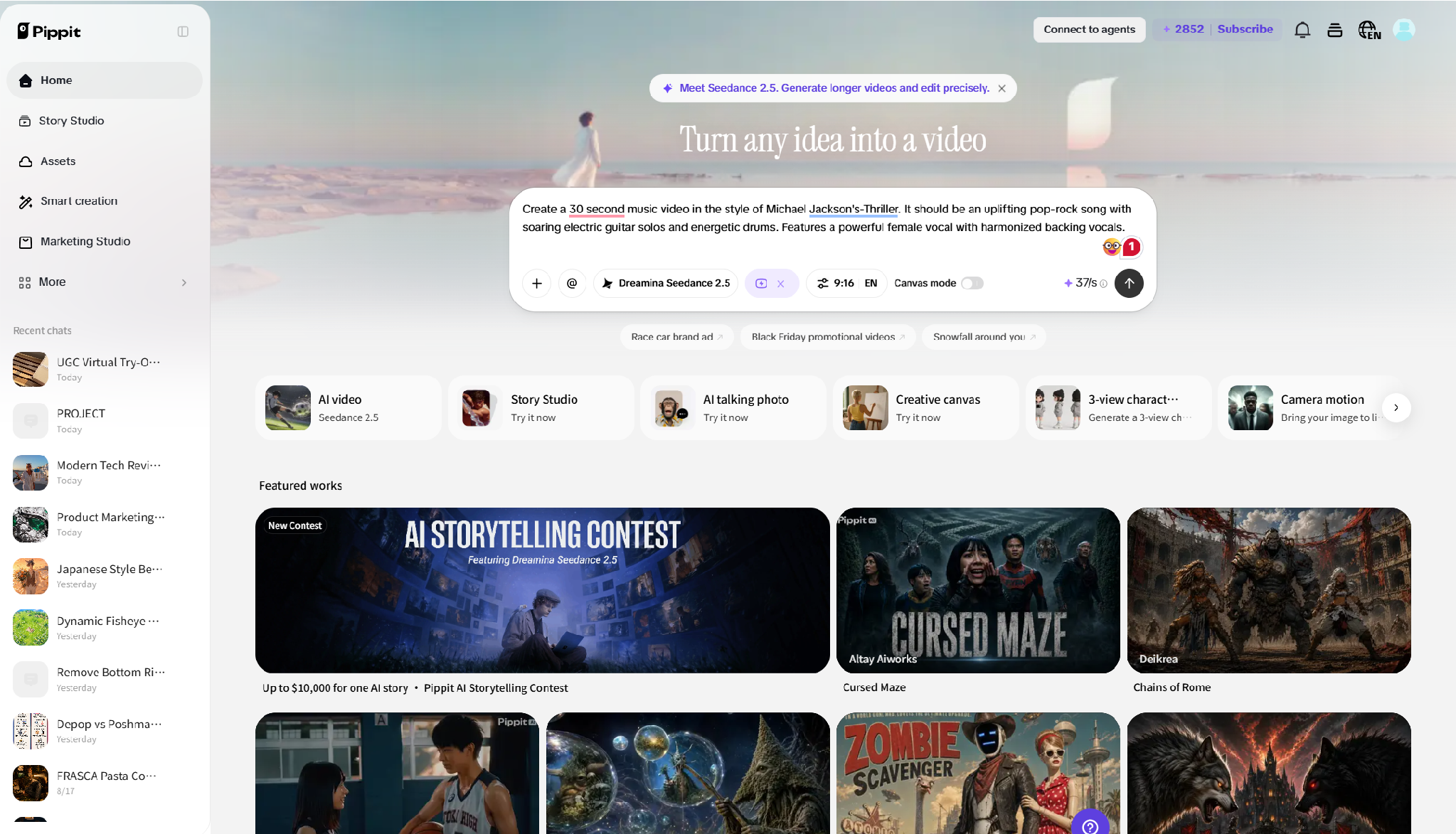Open the AI talking photo card
This screenshot has height=834, width=1456.
[x=733, y=408]
